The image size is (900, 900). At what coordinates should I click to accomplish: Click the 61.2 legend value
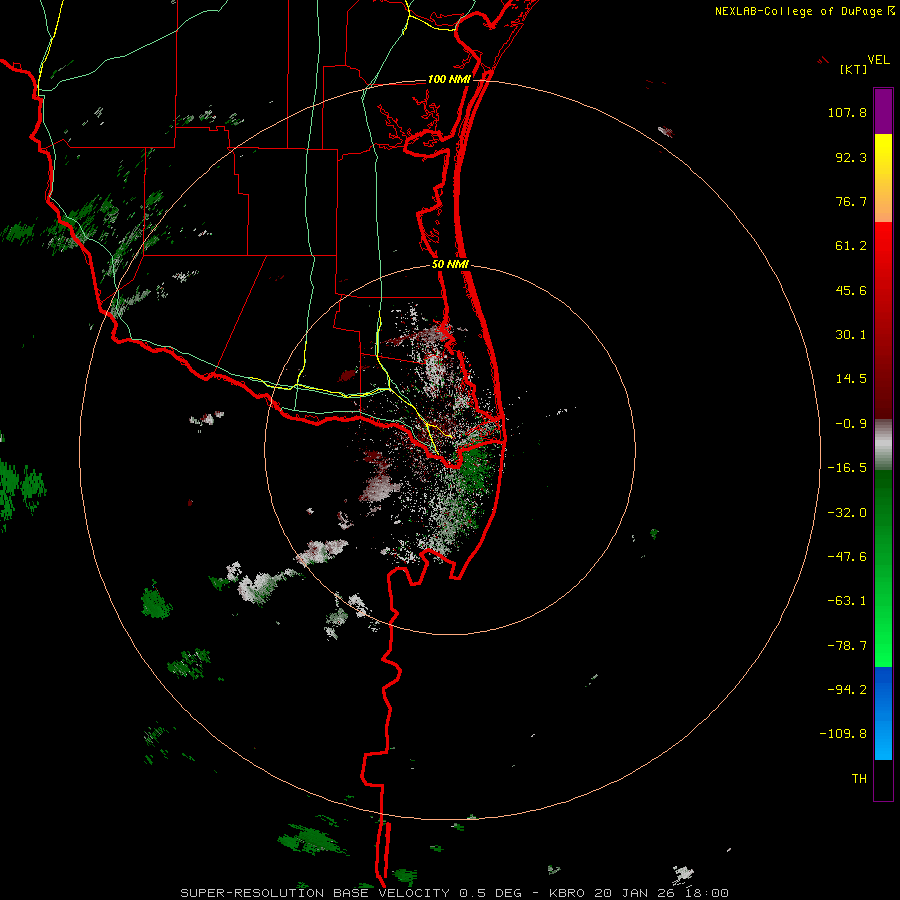pos(851,246)
